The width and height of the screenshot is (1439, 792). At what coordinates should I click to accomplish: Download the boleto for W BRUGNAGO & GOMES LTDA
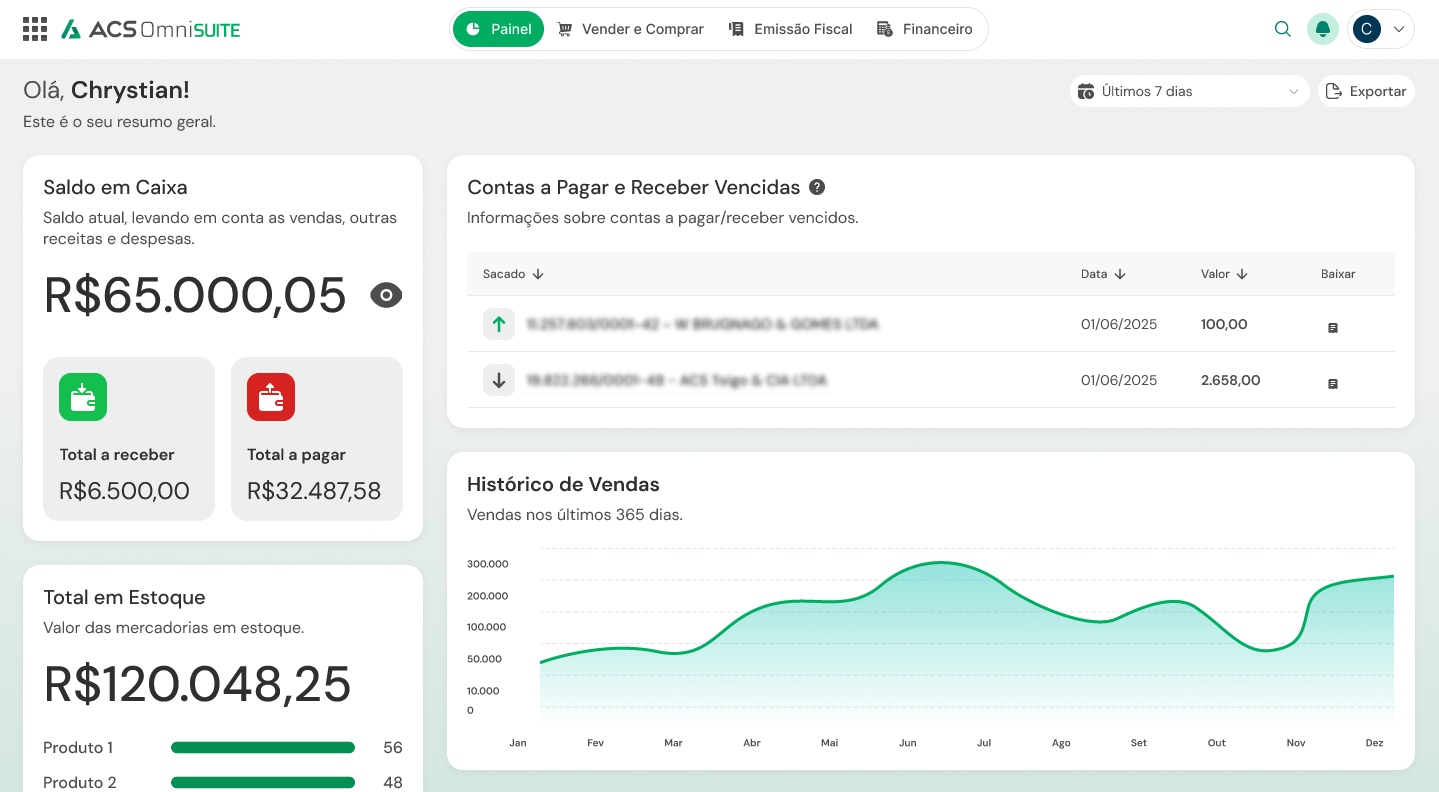(1332, 325)
